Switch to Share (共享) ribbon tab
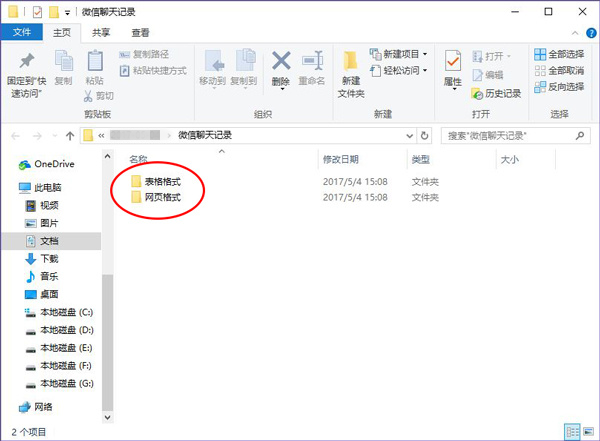 (101, 33)
